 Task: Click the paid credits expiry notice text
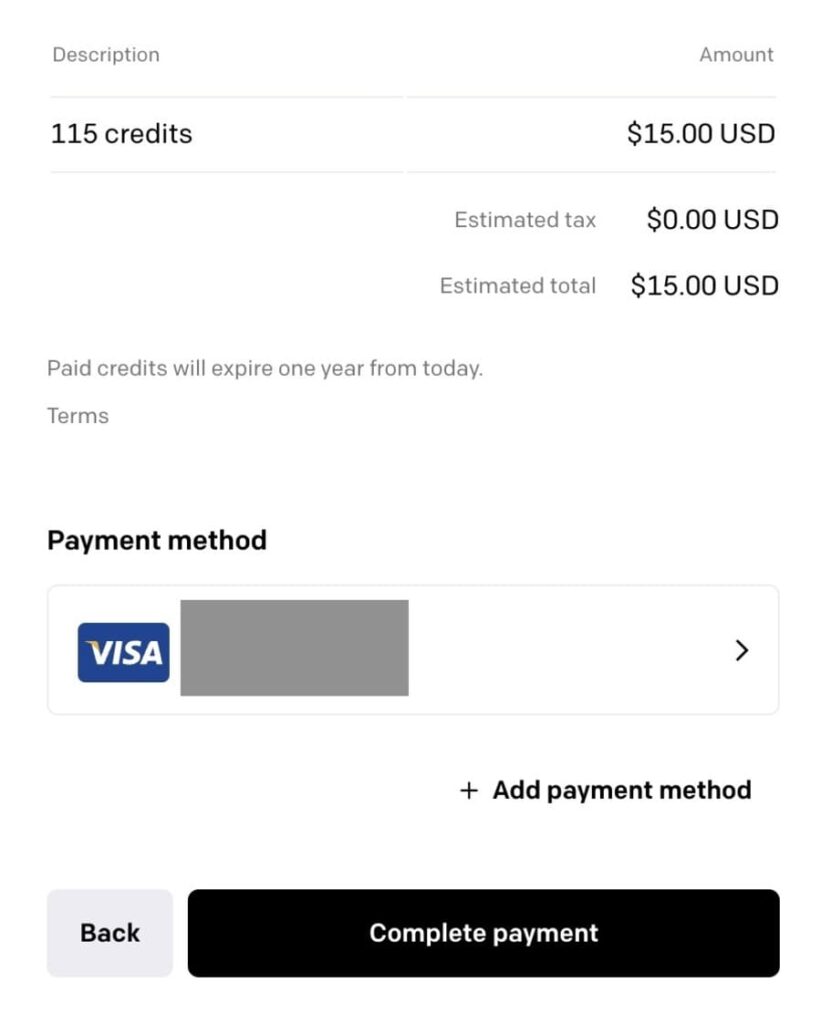265,368
